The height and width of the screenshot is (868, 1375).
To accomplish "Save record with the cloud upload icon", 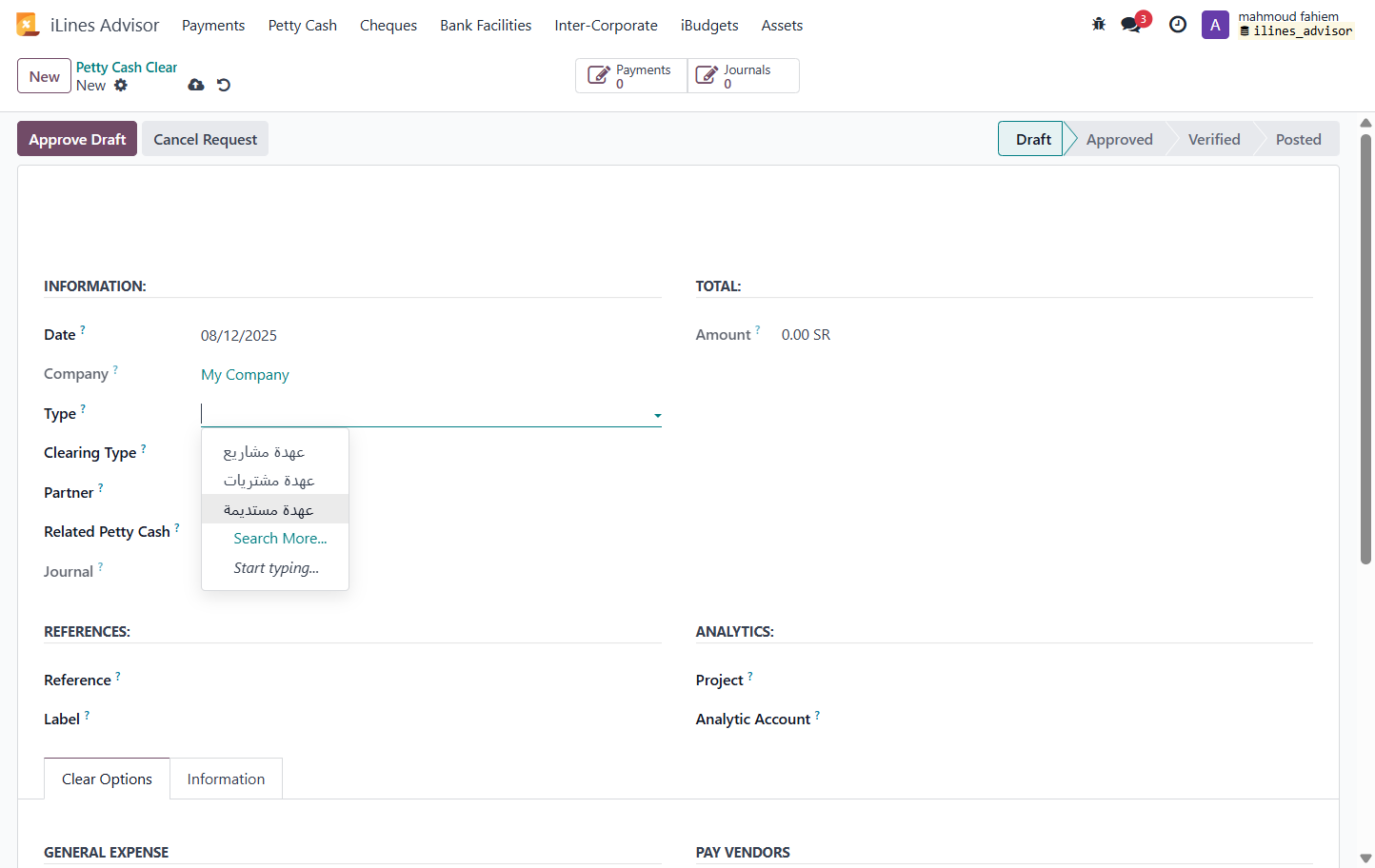I will 196,85.
